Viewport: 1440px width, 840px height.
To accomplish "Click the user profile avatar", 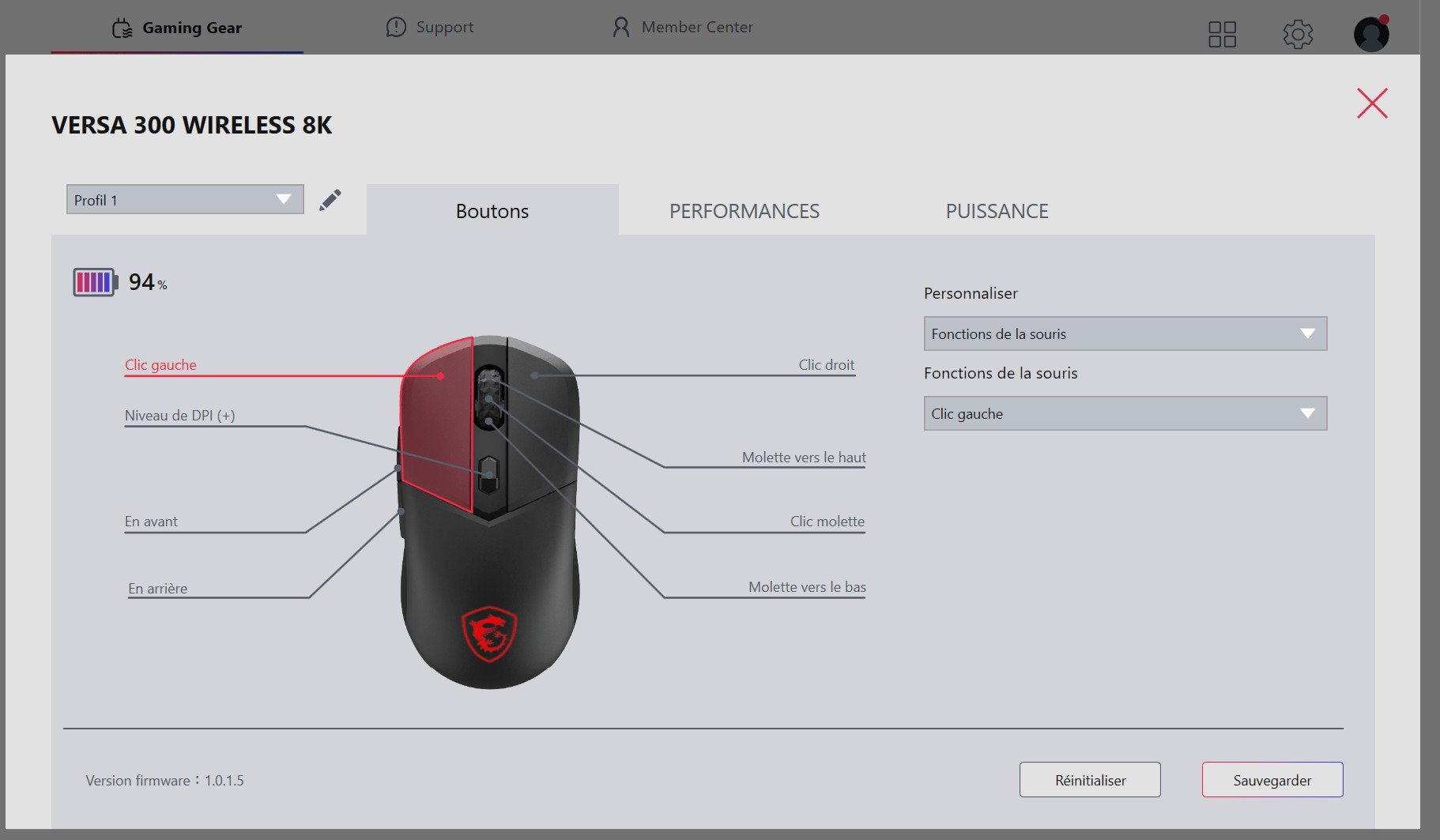I will pyautogui.click(x=1371, y=33).
